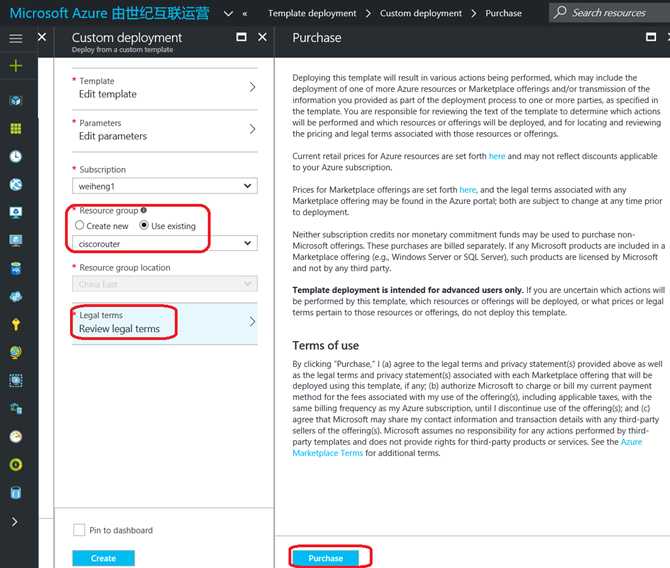Viewport: 670px width, 568px height.
Task: Open the gauge meter sidebar icon
Action: click(x=16, y=436)
